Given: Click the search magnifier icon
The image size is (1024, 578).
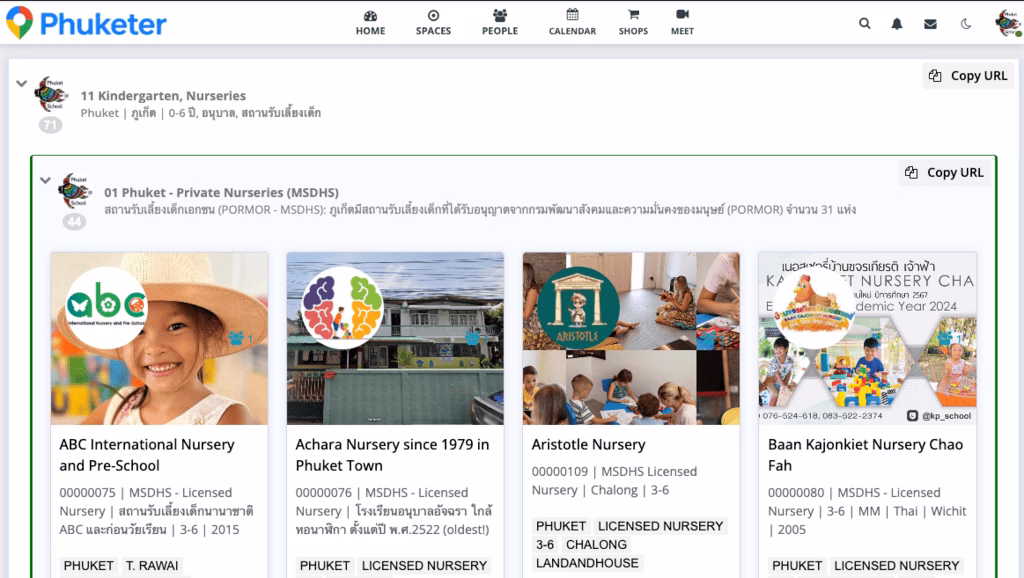Looking at the screenshot, I should click(x=865, y=24).
